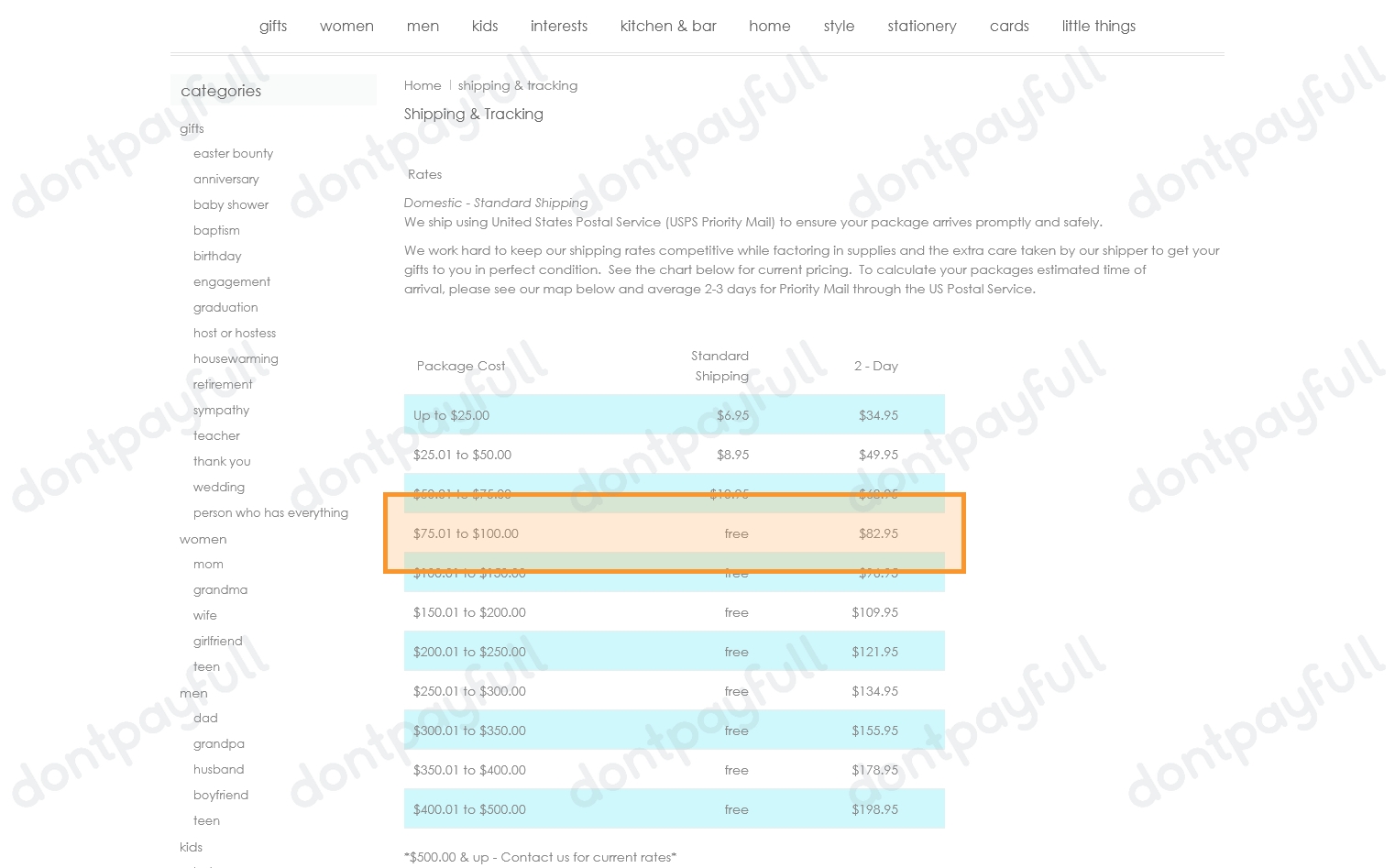Viewport: 1395px width, 868px height.
Task: Open the kitchen & bar menu item
Action: click(x=668, y=27)
